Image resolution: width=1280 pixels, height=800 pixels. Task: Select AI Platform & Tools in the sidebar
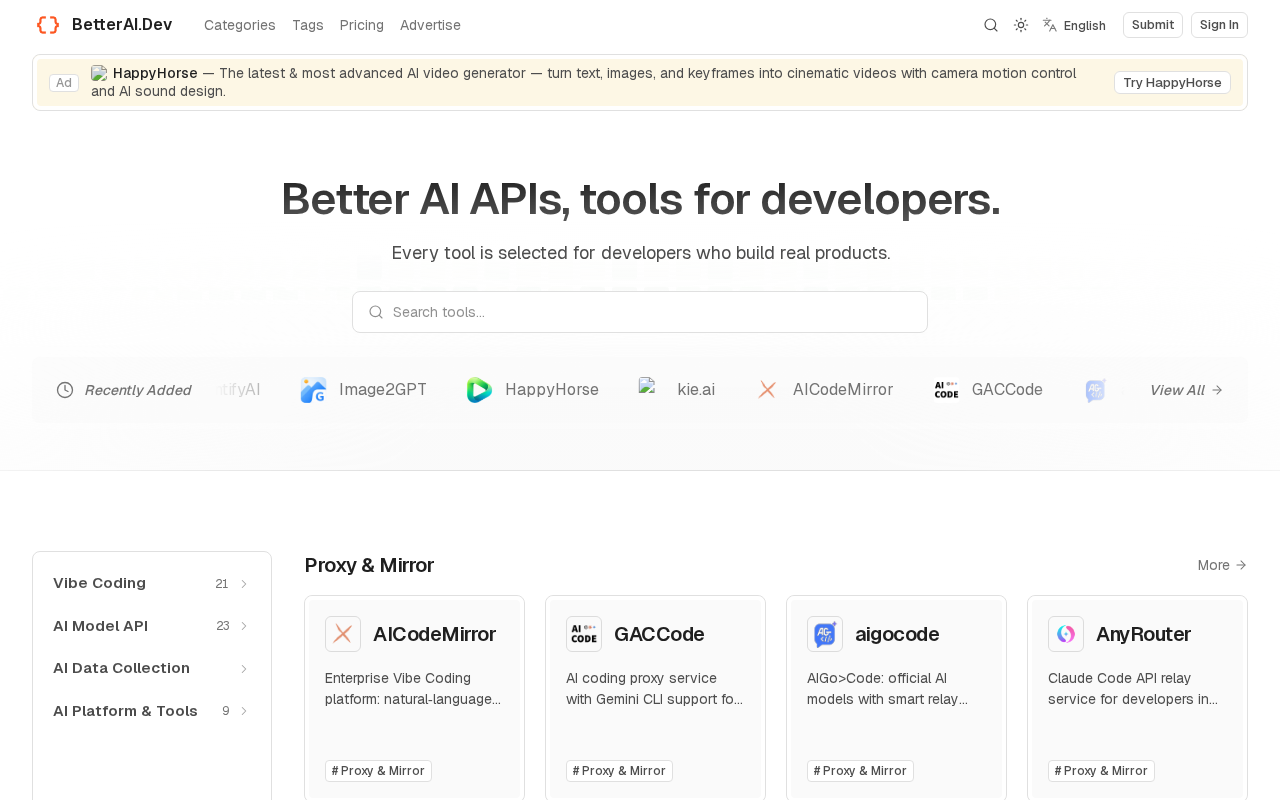click(125, 711)
